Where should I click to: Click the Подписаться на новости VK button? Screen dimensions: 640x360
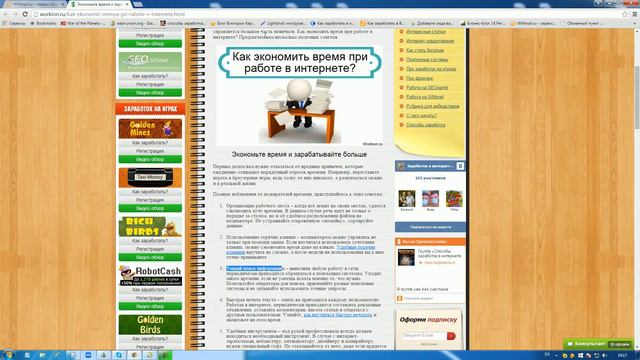coord(430,227)
